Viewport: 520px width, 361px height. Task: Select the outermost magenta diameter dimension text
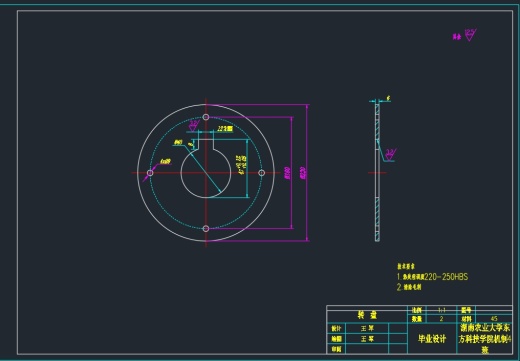[303, 173]
